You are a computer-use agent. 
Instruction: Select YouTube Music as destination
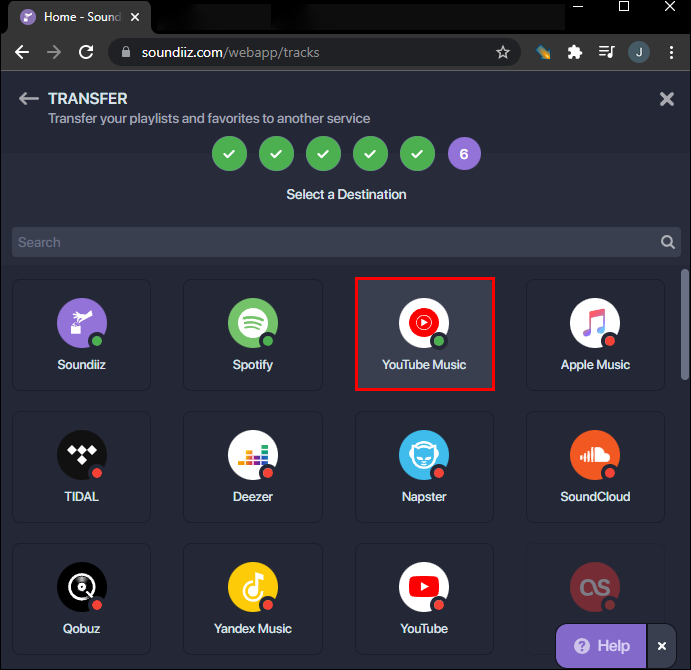[424, 334]
